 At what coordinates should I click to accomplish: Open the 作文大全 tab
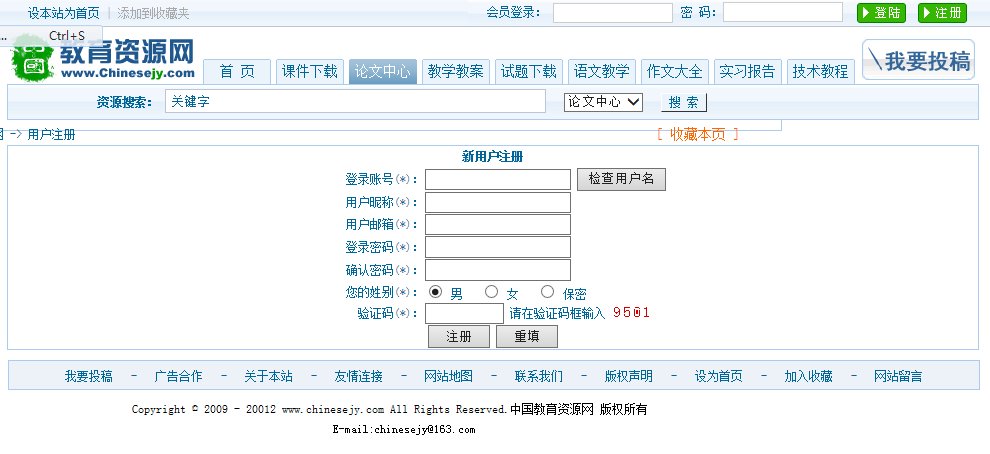[674, 72]
